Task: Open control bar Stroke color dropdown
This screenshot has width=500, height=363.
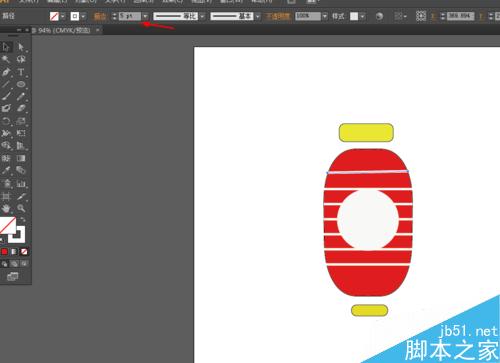Action: click(x=83, y=16)
